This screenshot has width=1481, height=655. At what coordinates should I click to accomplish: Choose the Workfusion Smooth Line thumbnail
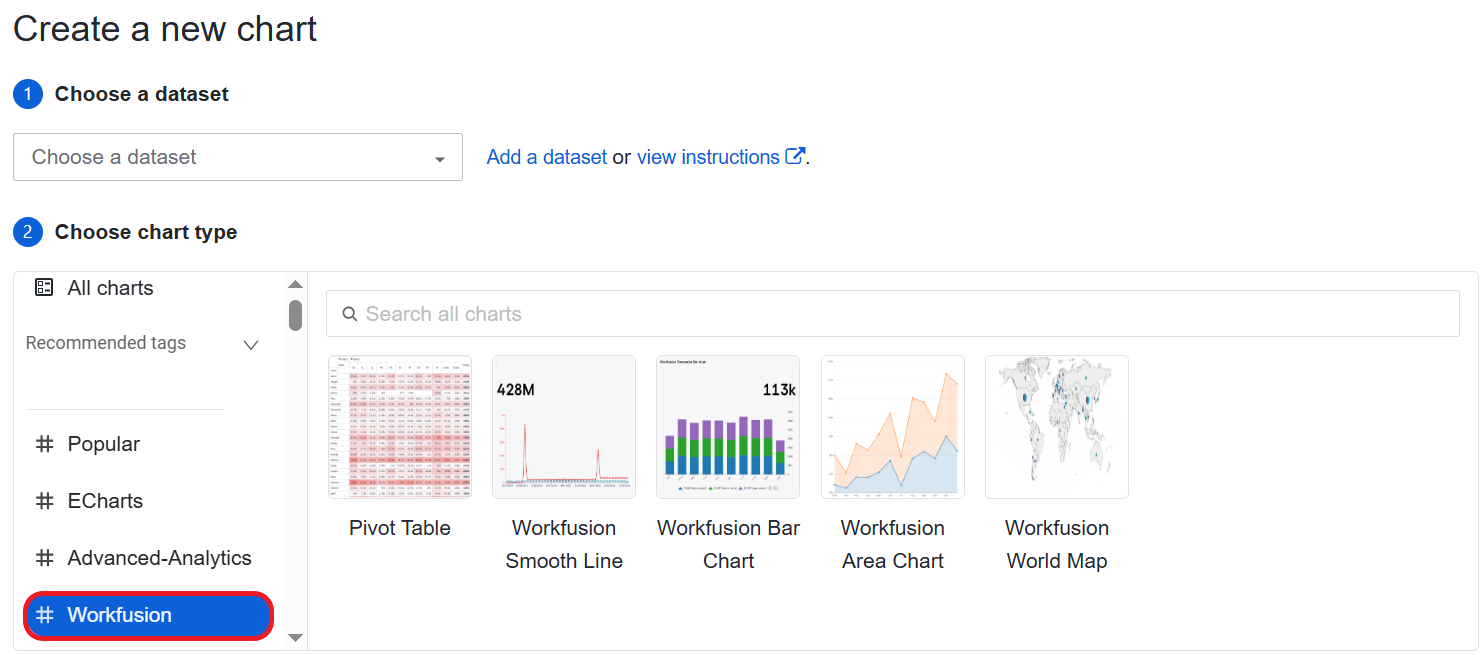coord(564,427)
